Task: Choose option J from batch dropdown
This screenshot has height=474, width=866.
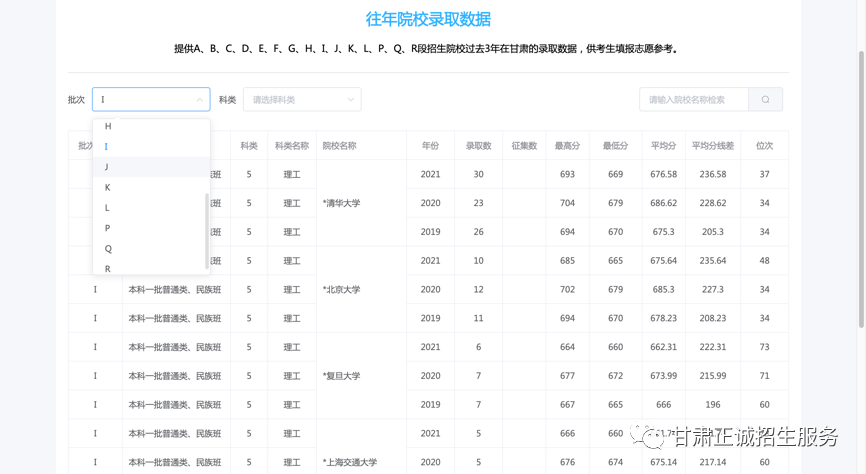Action: (107, 167)
